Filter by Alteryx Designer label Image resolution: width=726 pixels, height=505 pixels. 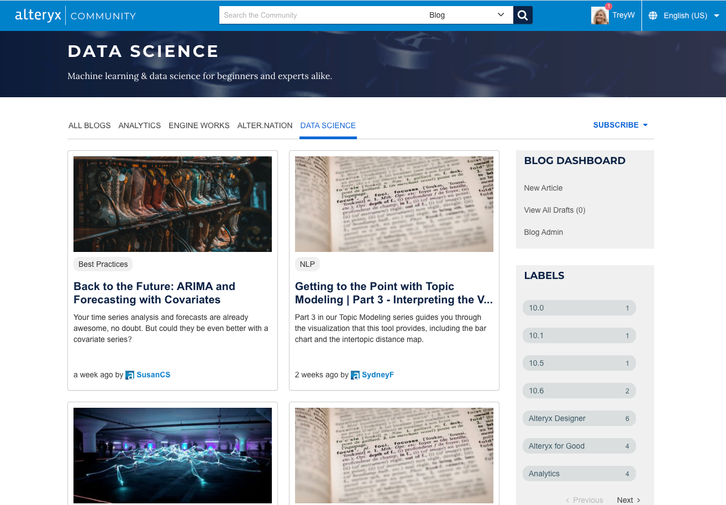coord(579,418)
